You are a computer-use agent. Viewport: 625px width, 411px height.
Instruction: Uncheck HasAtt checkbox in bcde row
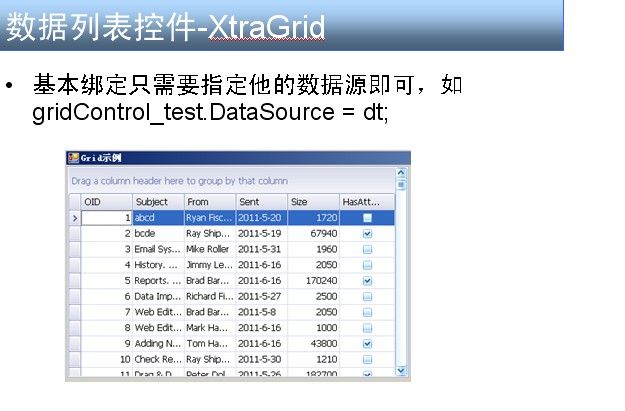368,234
